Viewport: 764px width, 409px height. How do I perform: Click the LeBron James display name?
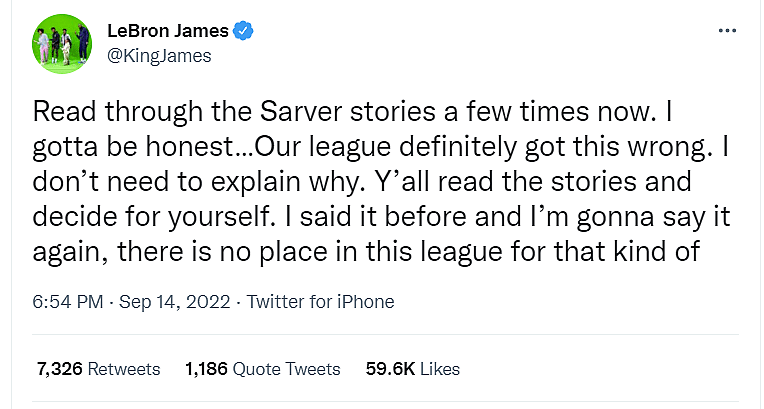click(x=167, y=31)
